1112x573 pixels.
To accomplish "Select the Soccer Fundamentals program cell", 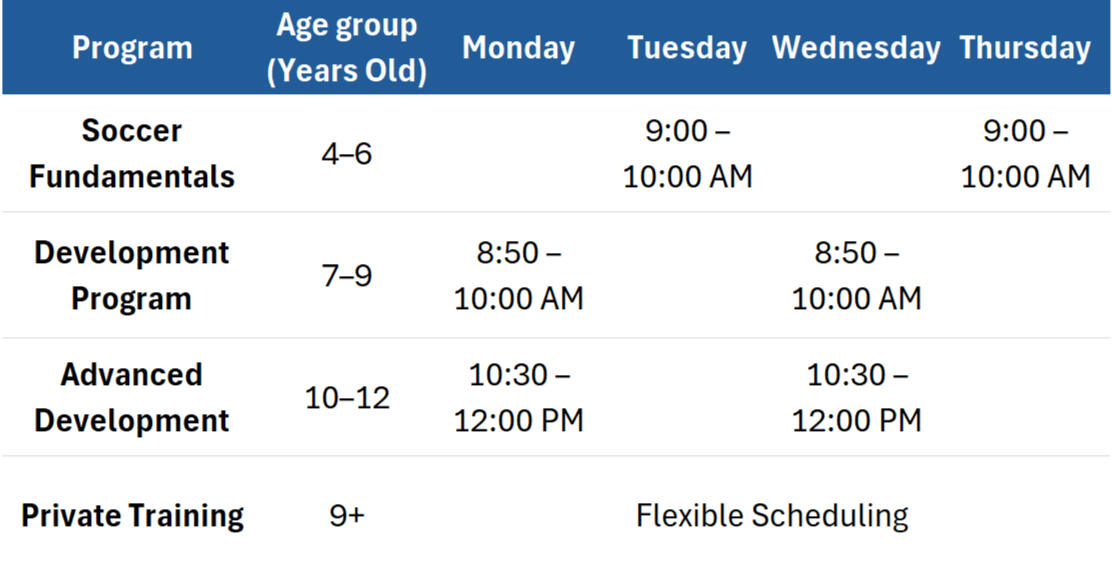I will 132,153.
